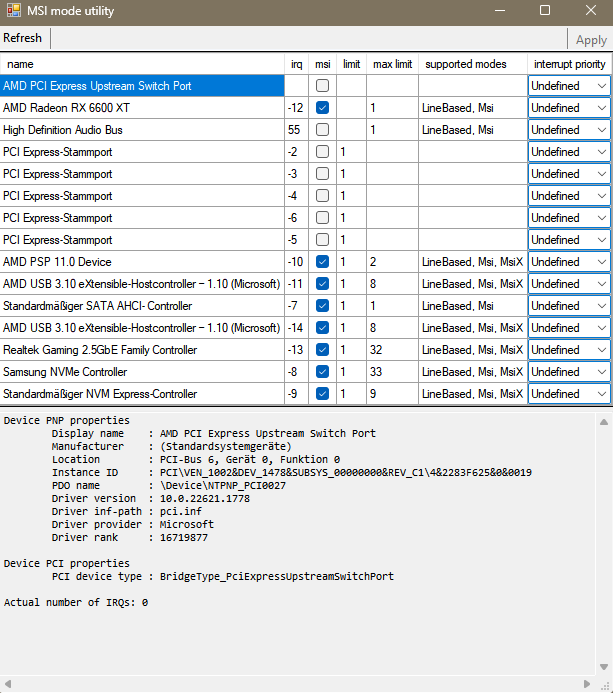
Task: Click the interrupt priority column header
Action: click(x=570, y=64)
